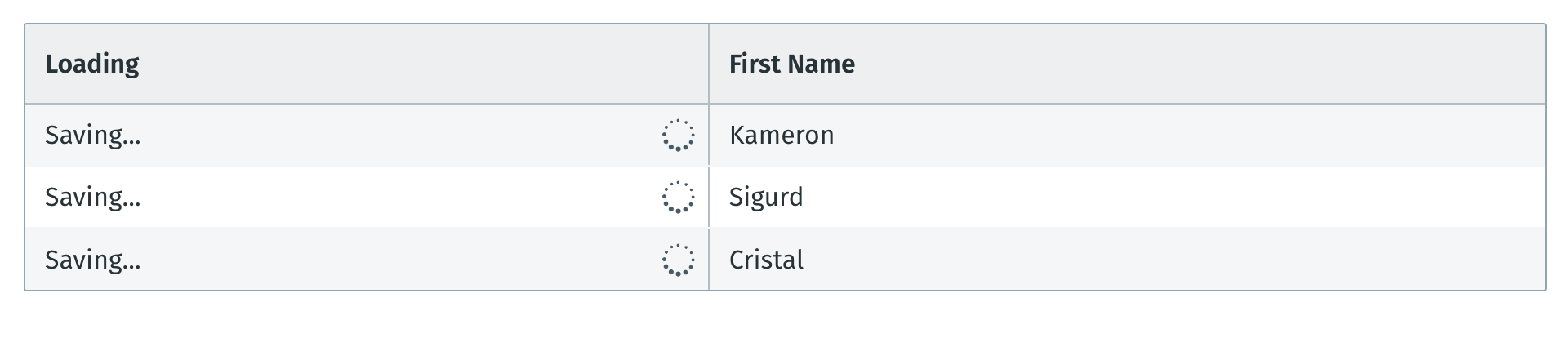1568x338 pixels.
Task: Click the Kameron first name cell
Action: tap(1127, 136)
